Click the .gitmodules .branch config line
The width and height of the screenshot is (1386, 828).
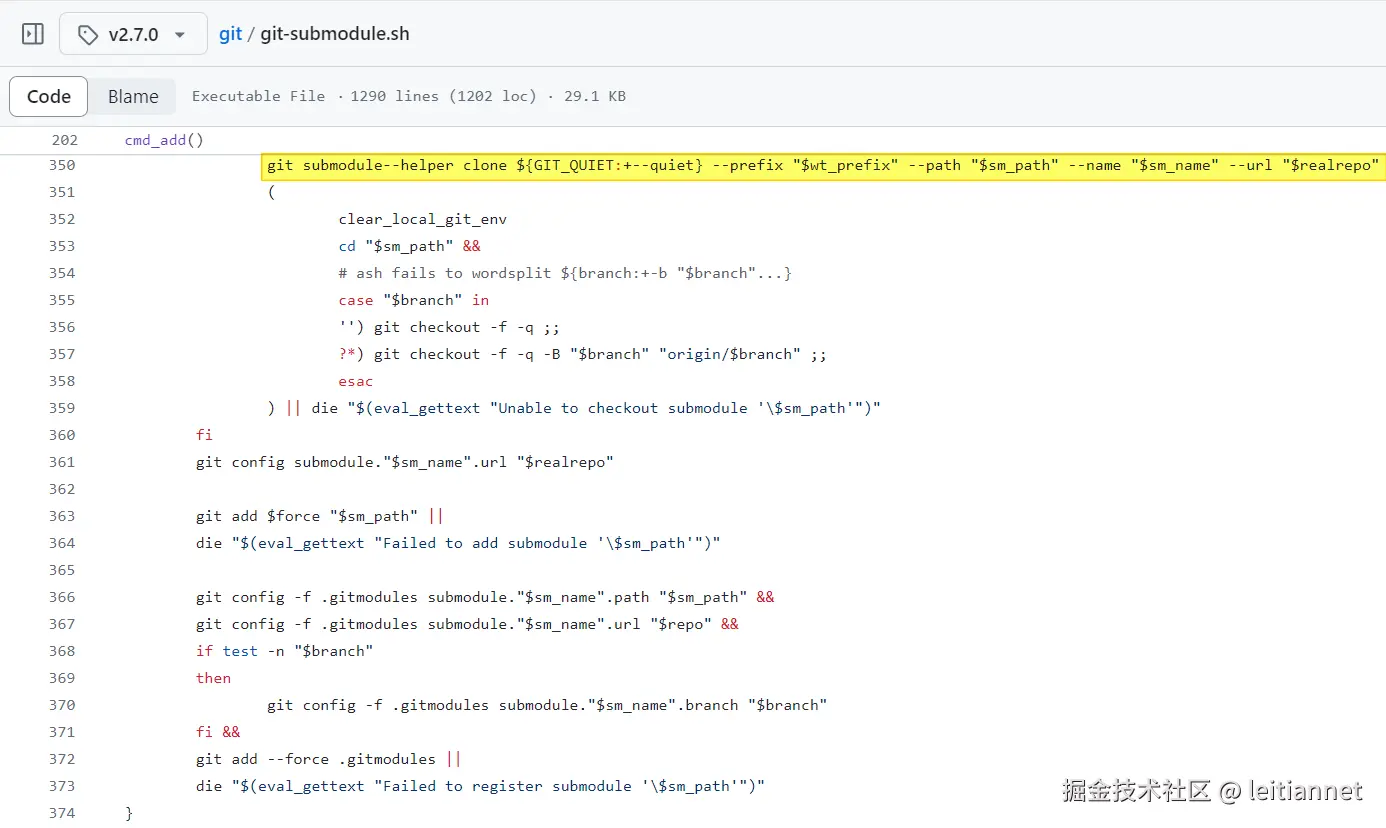(x=548, y=705)
